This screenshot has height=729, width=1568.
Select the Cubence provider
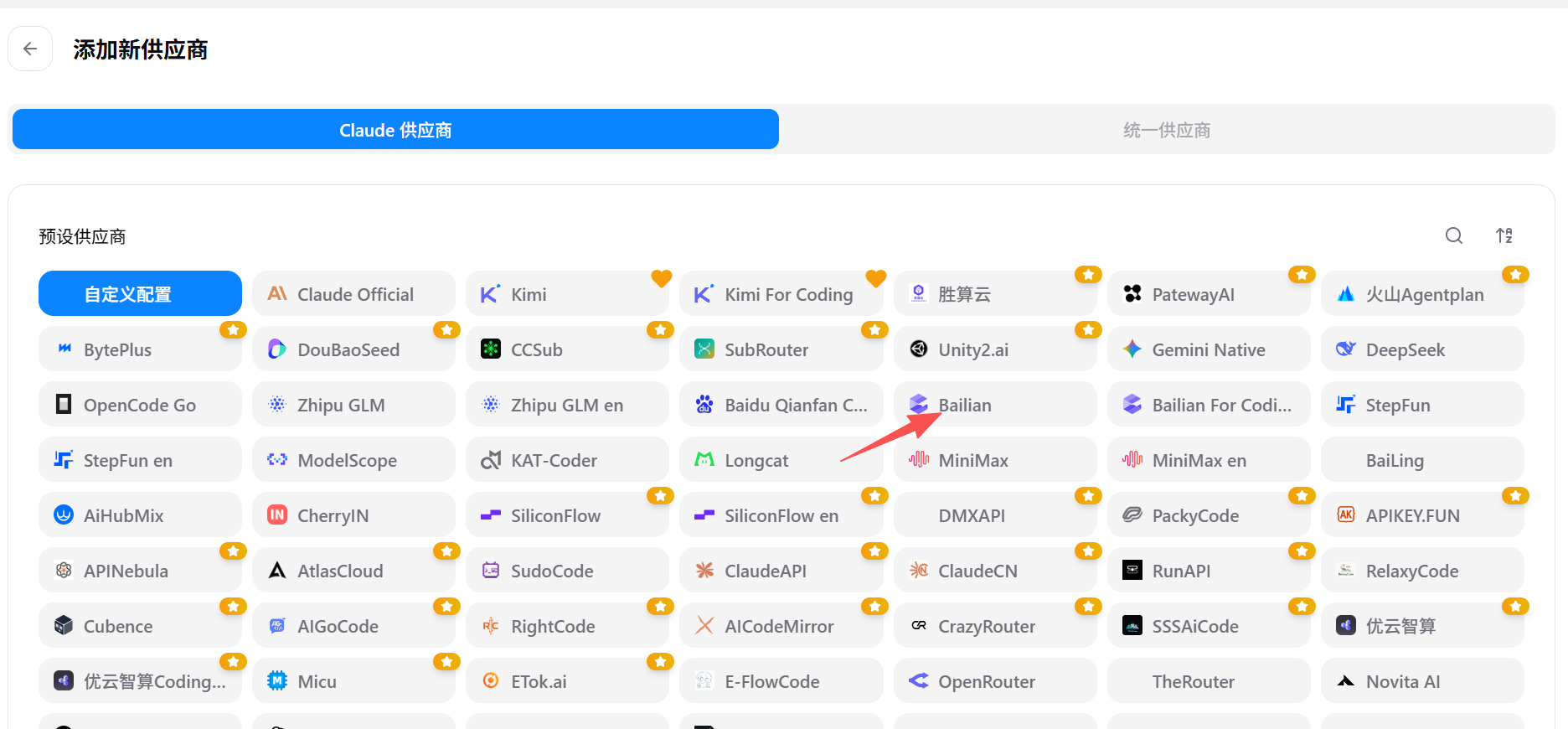(140, 625)
